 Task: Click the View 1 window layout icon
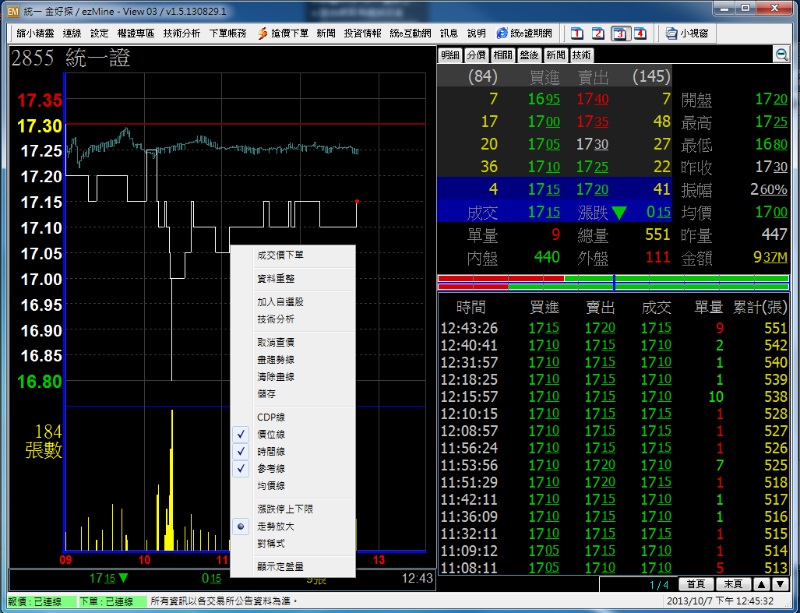tap(578, 33)
